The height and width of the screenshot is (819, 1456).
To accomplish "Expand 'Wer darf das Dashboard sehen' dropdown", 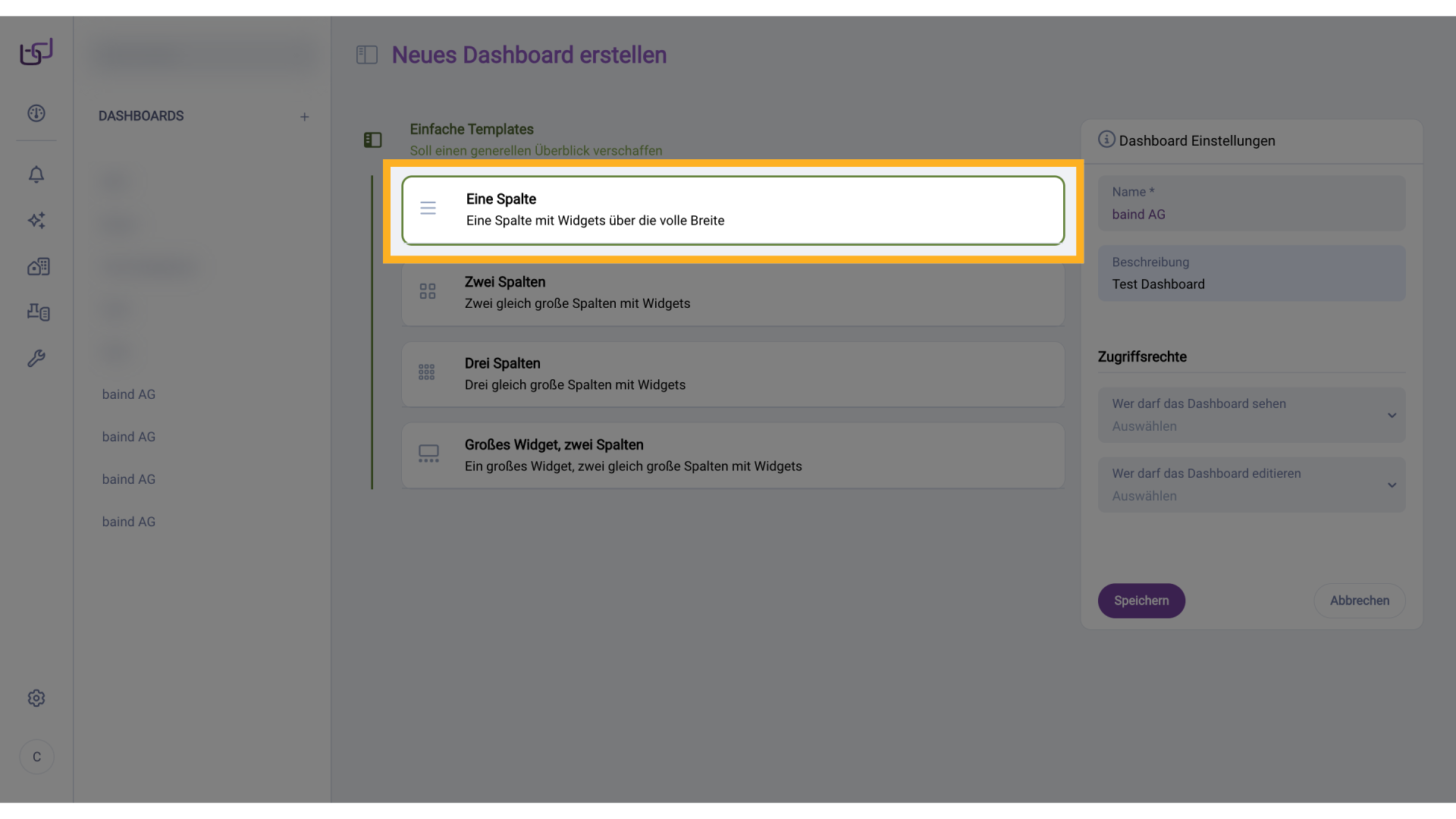I will pyautogui.click(x=1251, y=415).
